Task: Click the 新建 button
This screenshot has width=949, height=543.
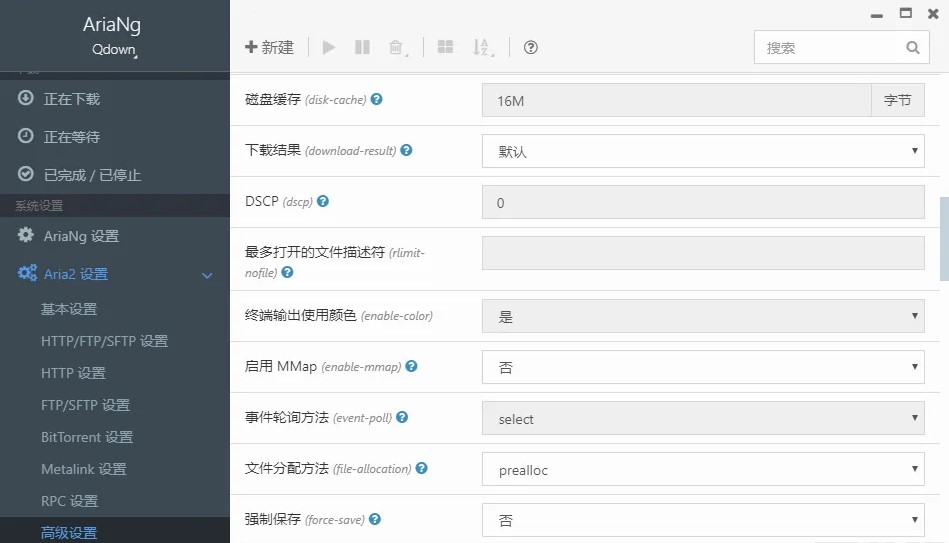Action: (x=270, y=47)
